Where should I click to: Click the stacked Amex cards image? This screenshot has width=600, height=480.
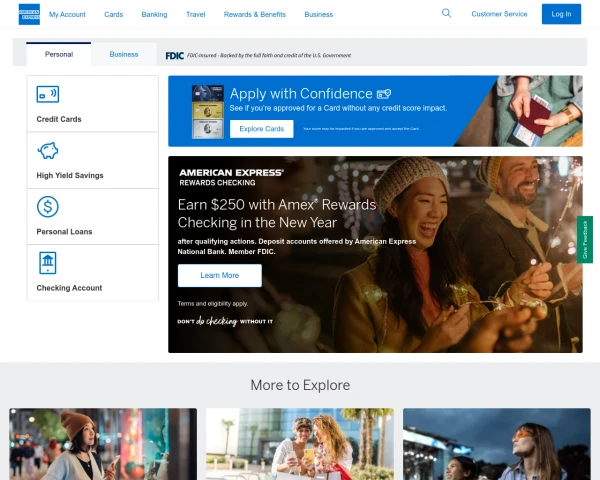[207, 111]
